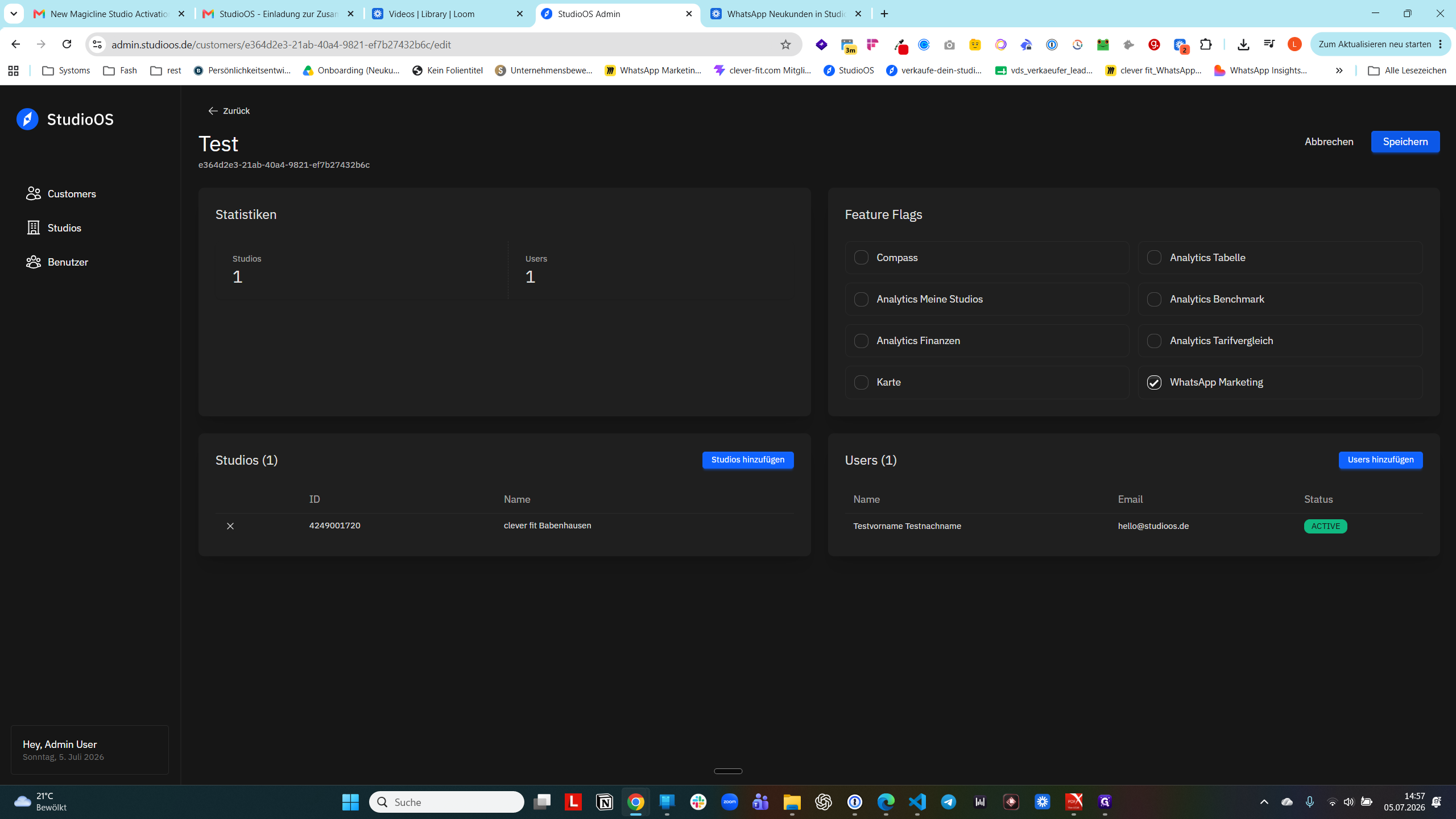The height and width of the screenshot is (819, 1456).
Task: Reload the current page
Action: pyautogui.click(x=67, y=44)
